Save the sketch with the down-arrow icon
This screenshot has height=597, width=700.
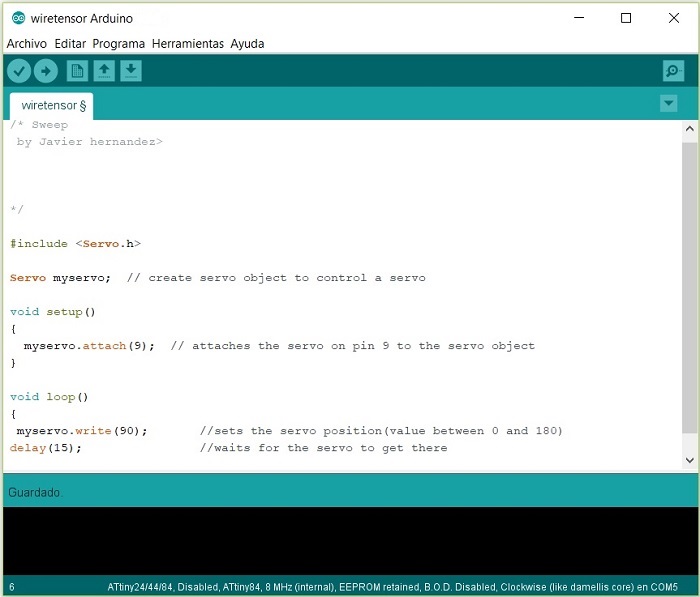[131, 71]
